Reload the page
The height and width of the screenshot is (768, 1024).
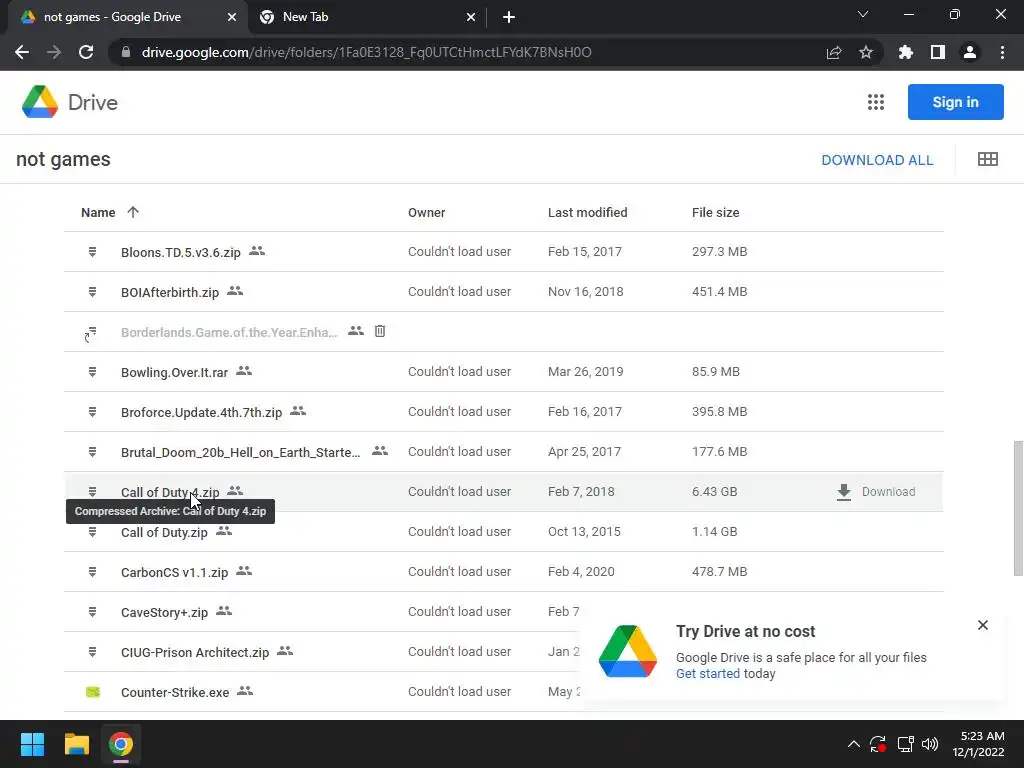(x=86, y=52)
